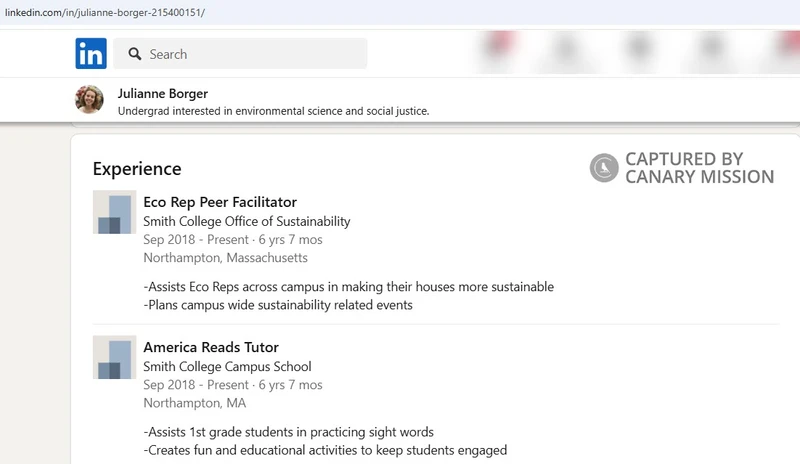The width and height of the screenshot is (800, 464).
Task: Click the browser URL address text
Action: pyautogui.click(x=105, y=12)
